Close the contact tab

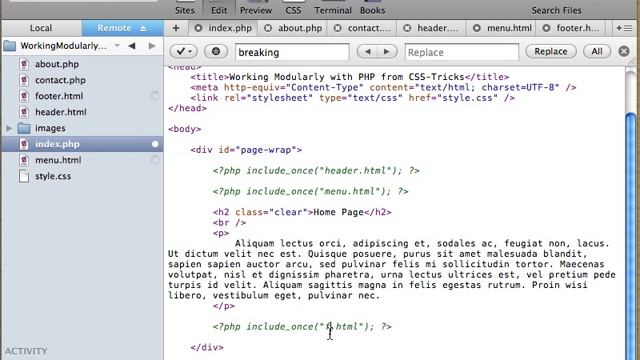[338, 28]
